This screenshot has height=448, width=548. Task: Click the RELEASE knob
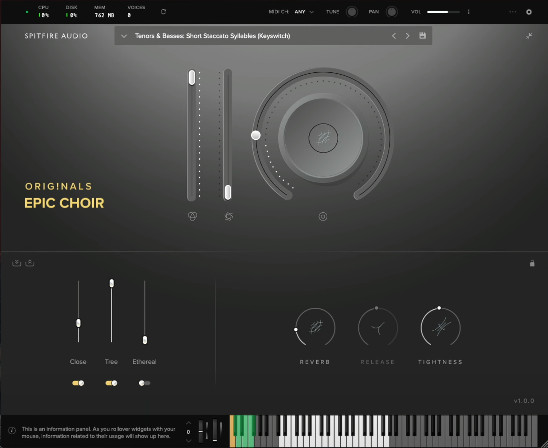click(377, 327)
